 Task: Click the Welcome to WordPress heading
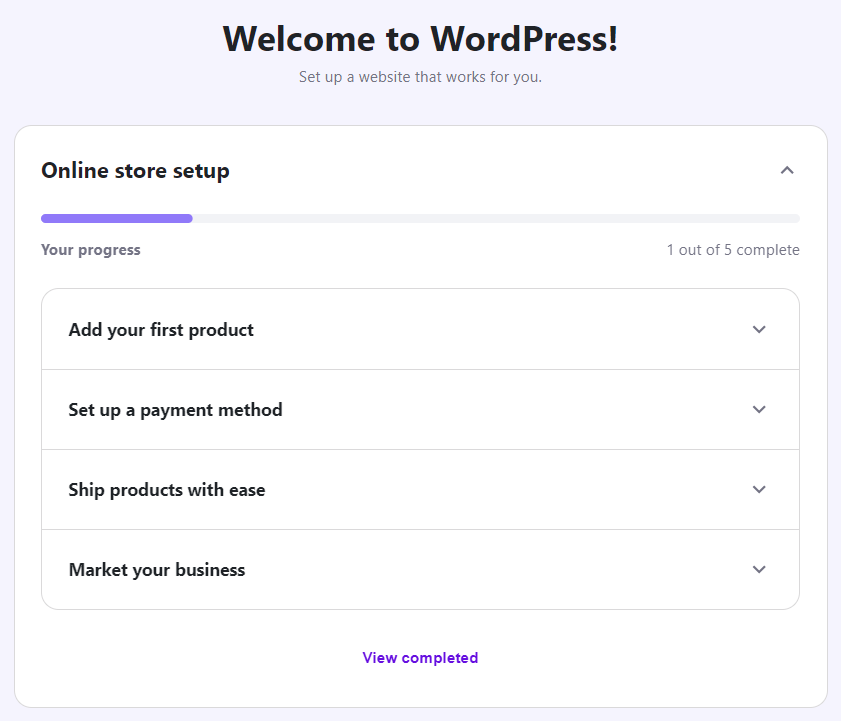[x=420, y=38]
